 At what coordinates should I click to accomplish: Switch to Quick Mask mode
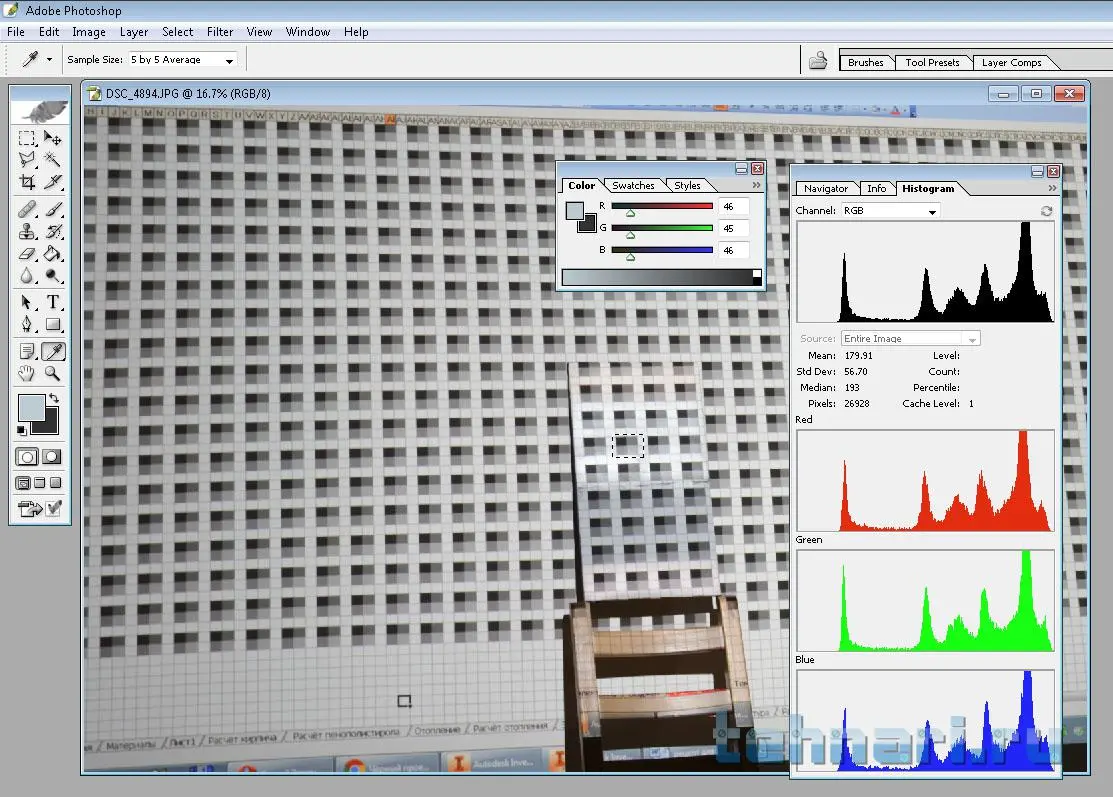52,456
